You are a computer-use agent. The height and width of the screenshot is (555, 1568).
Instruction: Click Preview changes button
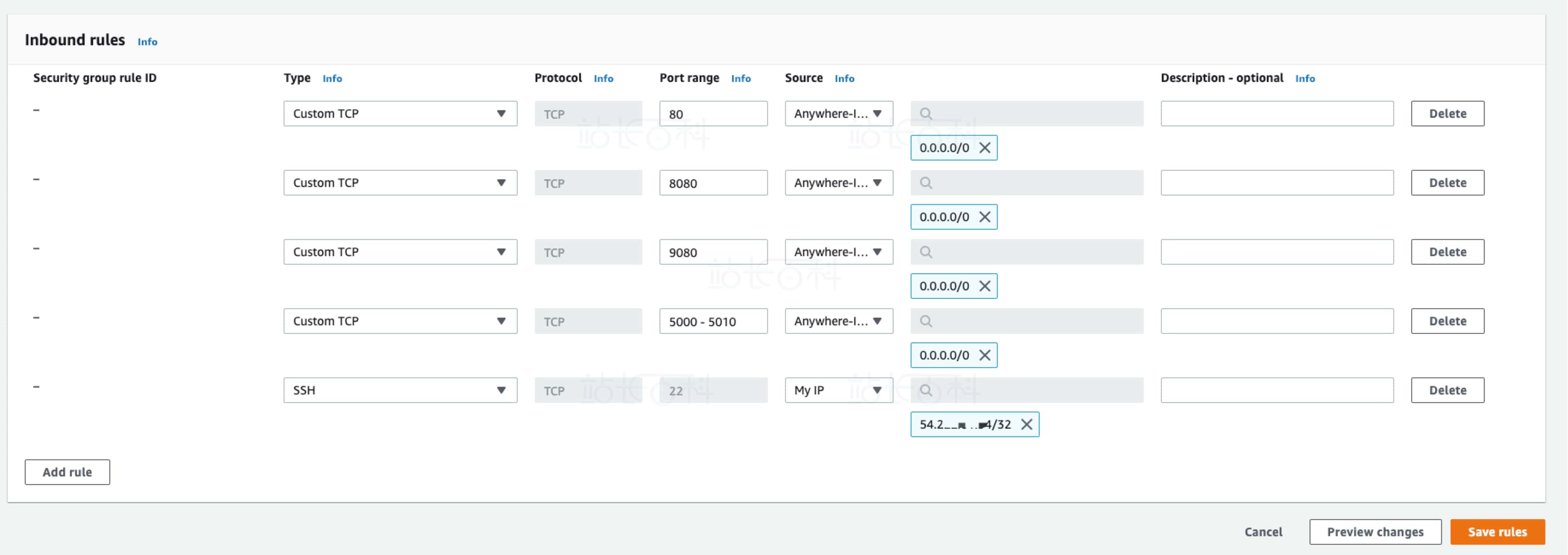click(x=1375, y=532)
